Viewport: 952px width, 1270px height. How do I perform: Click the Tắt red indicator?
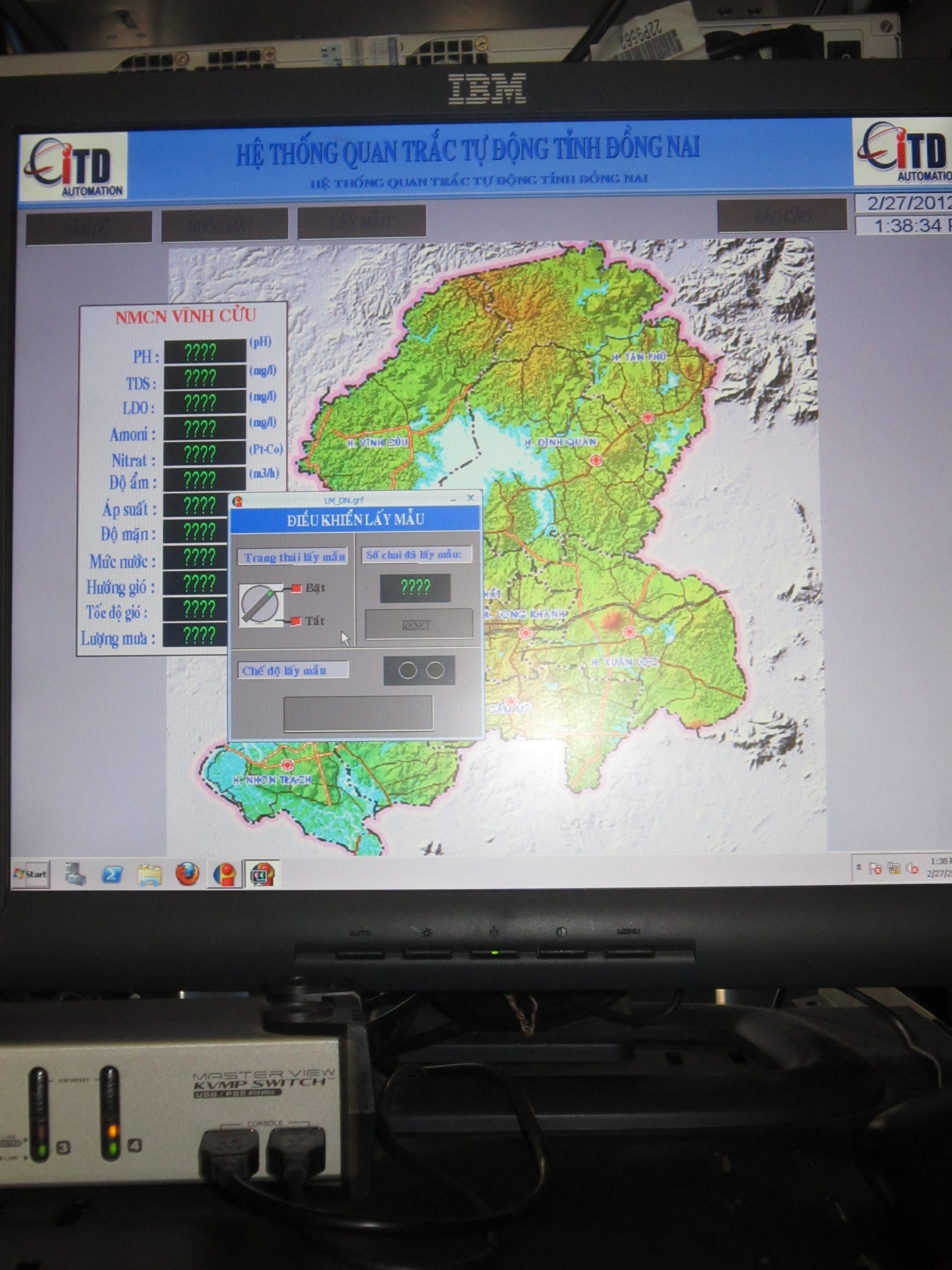pyautogui.click(x=296, y=621)
